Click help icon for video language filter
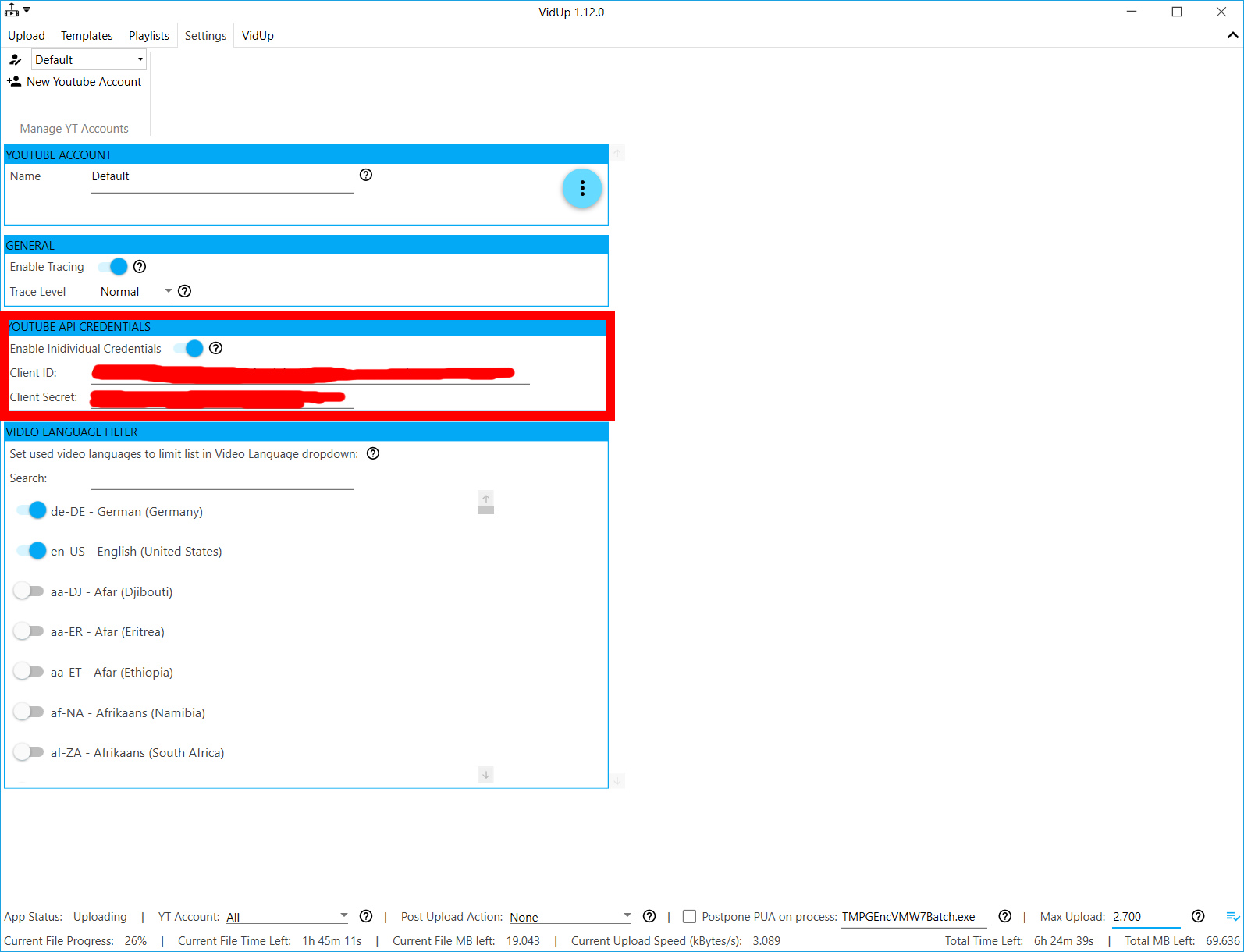The image size is (1244, 952). pyautogui.click(x=373, y=453)
